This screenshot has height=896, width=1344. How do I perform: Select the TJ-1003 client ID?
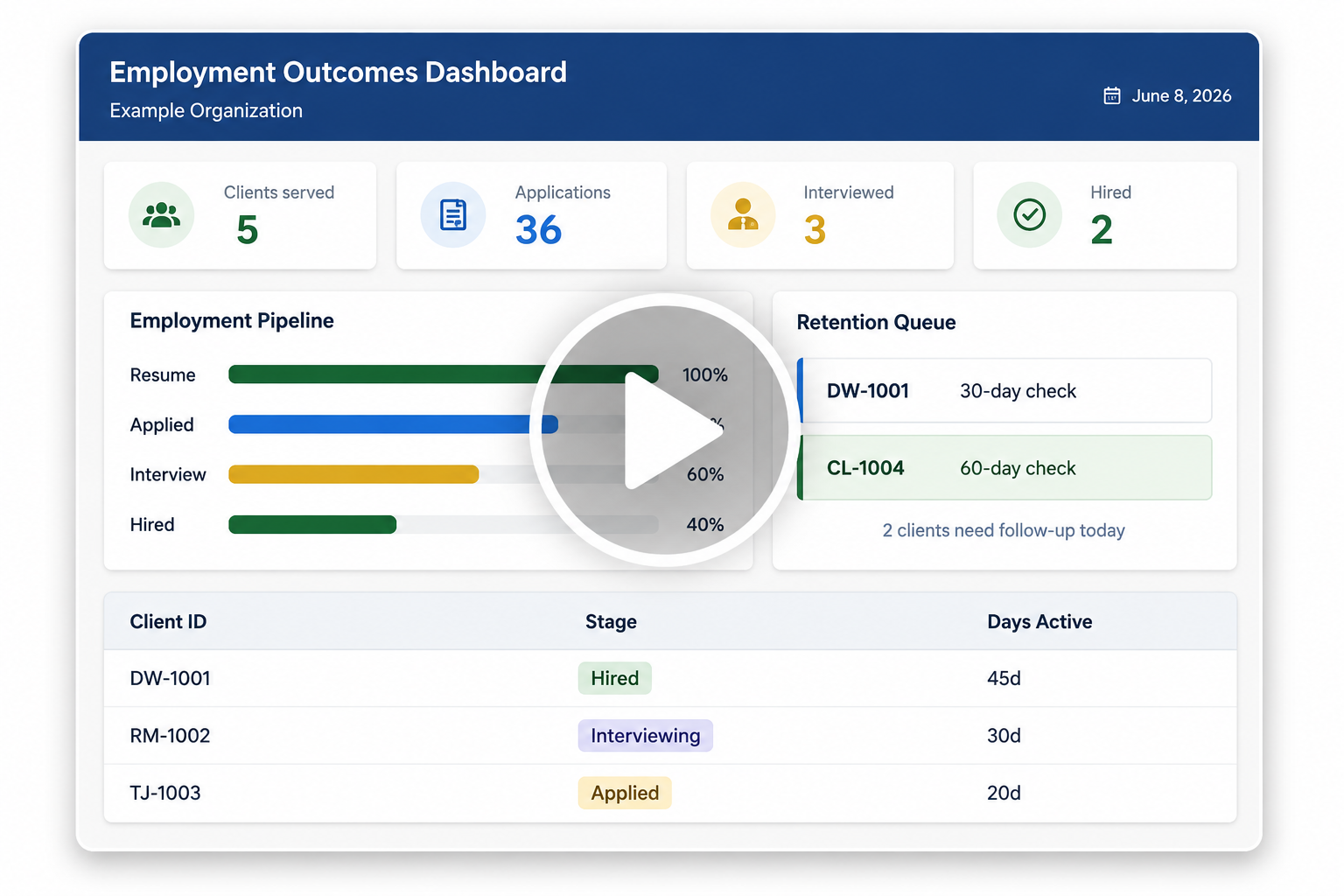(165, 793)
